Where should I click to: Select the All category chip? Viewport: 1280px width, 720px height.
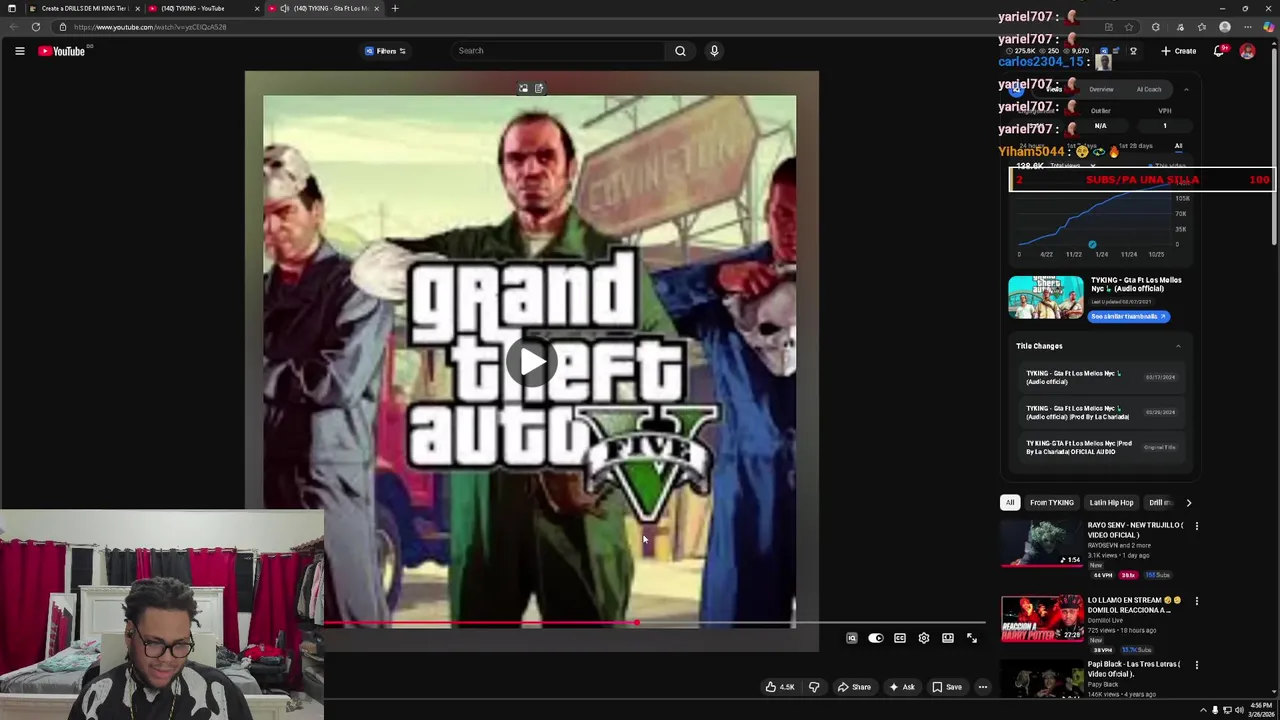tap(1010, 503)
